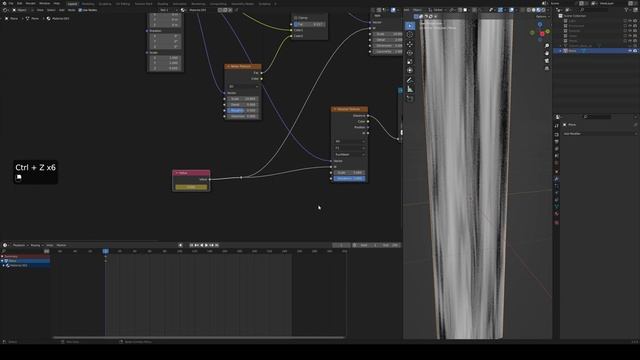Open the File menu
This screenshot has width=640, height=360.
[11, 3]
